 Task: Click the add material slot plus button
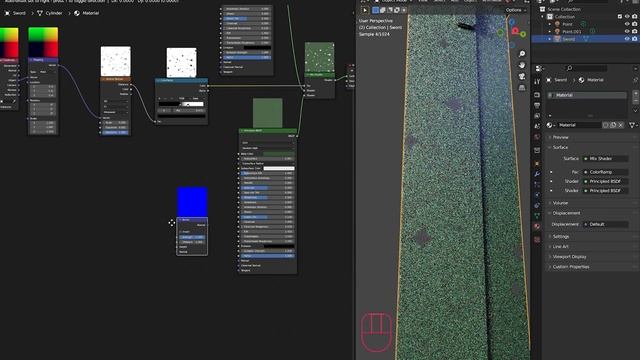636,94
